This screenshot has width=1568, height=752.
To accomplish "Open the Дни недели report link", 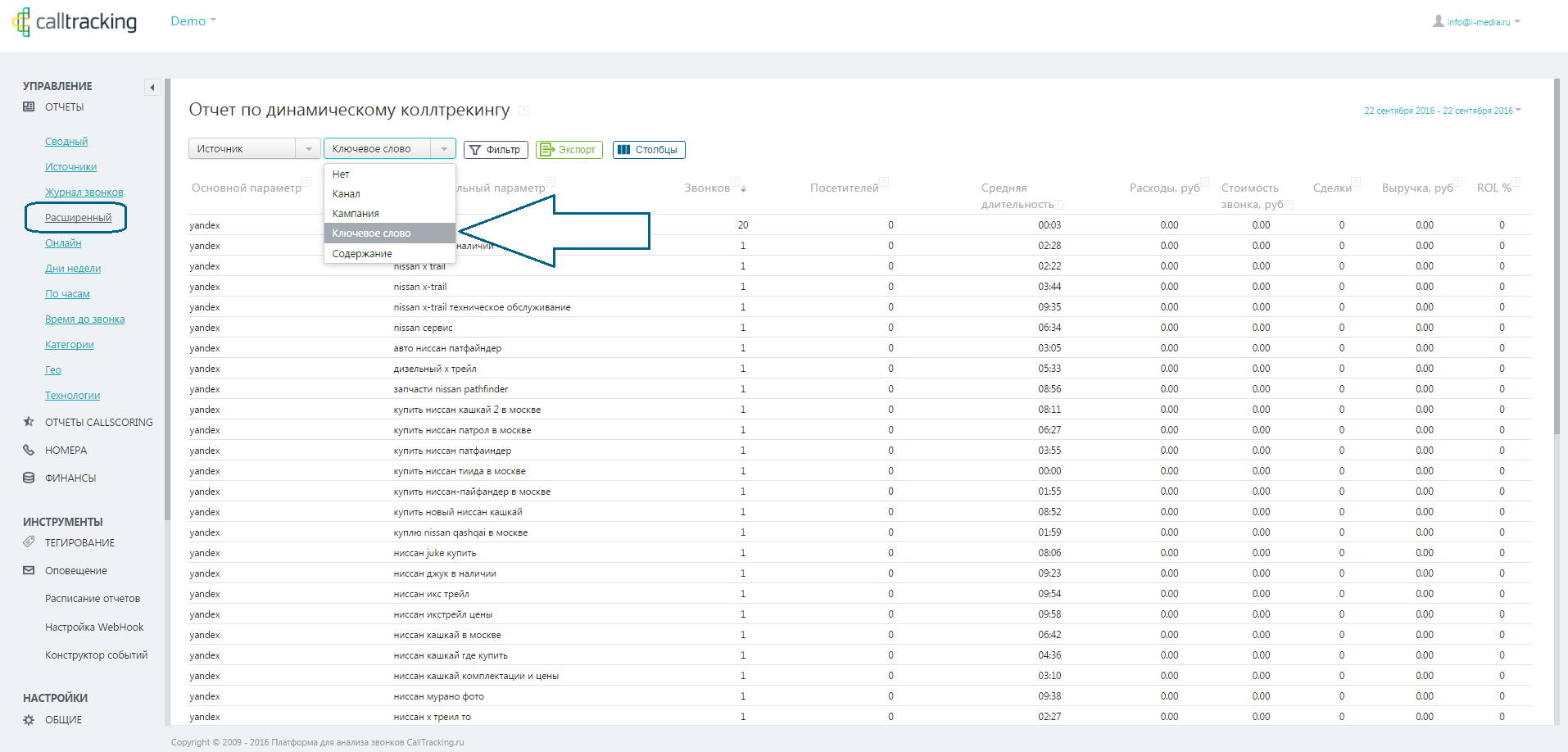I will coord(73,269).
